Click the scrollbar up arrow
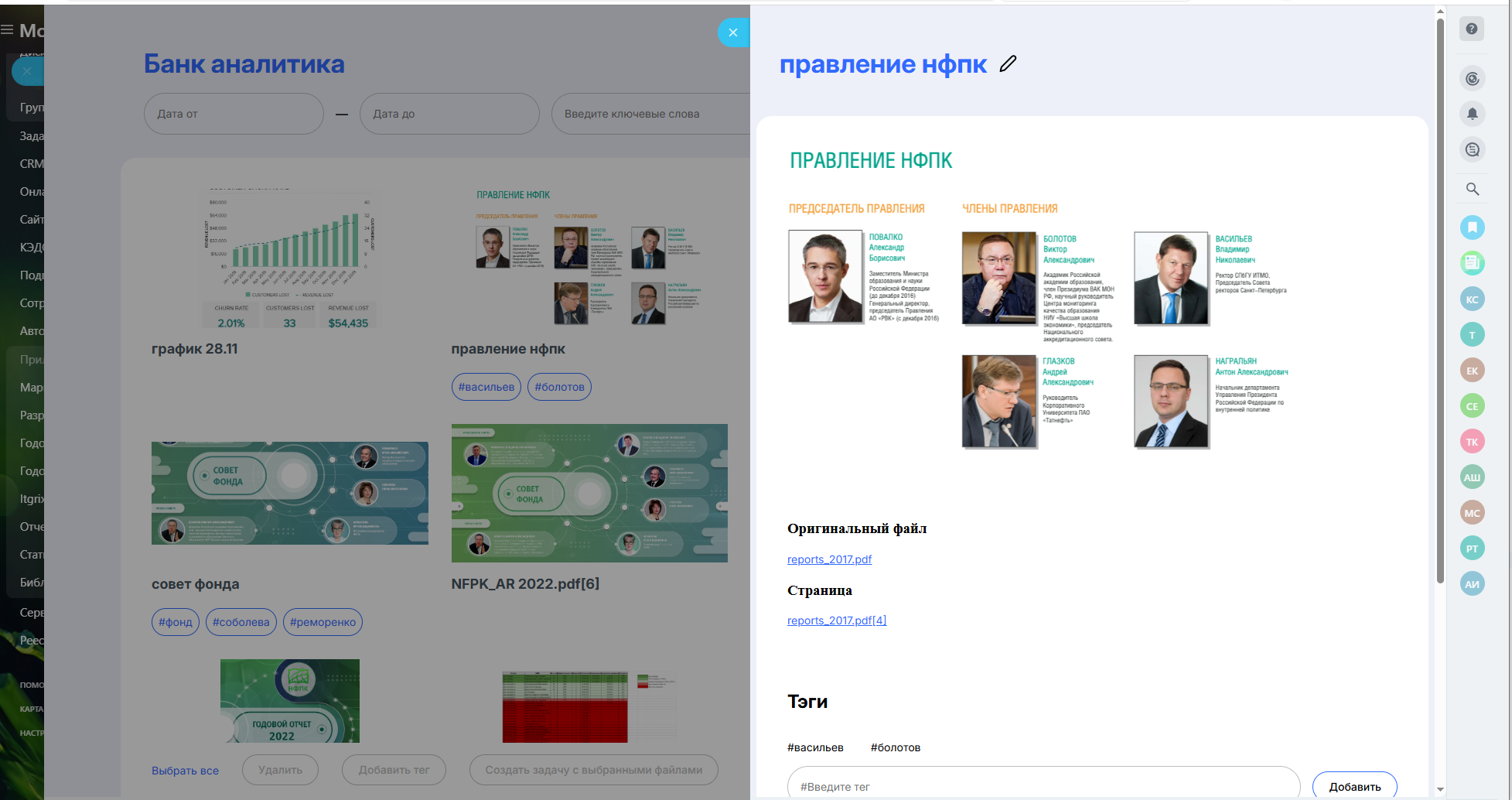The width and height of the screenshot is (1512, 800). click(x=1440, y=12)
